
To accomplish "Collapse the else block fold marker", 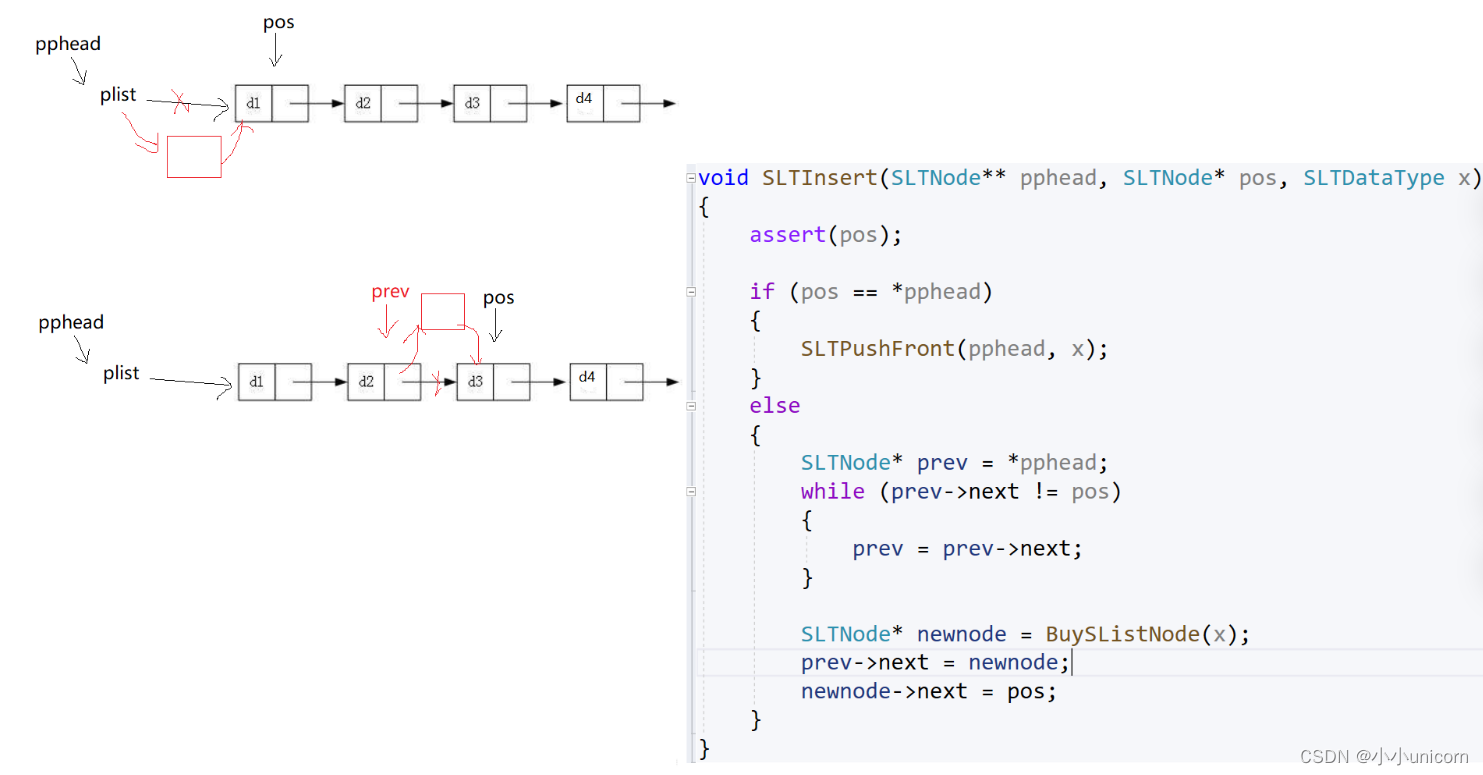I will (691, 406).
